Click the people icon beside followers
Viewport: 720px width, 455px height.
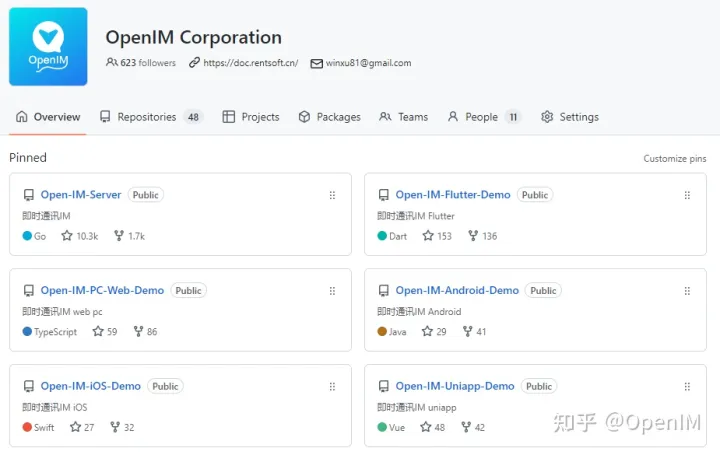[112, 62]
